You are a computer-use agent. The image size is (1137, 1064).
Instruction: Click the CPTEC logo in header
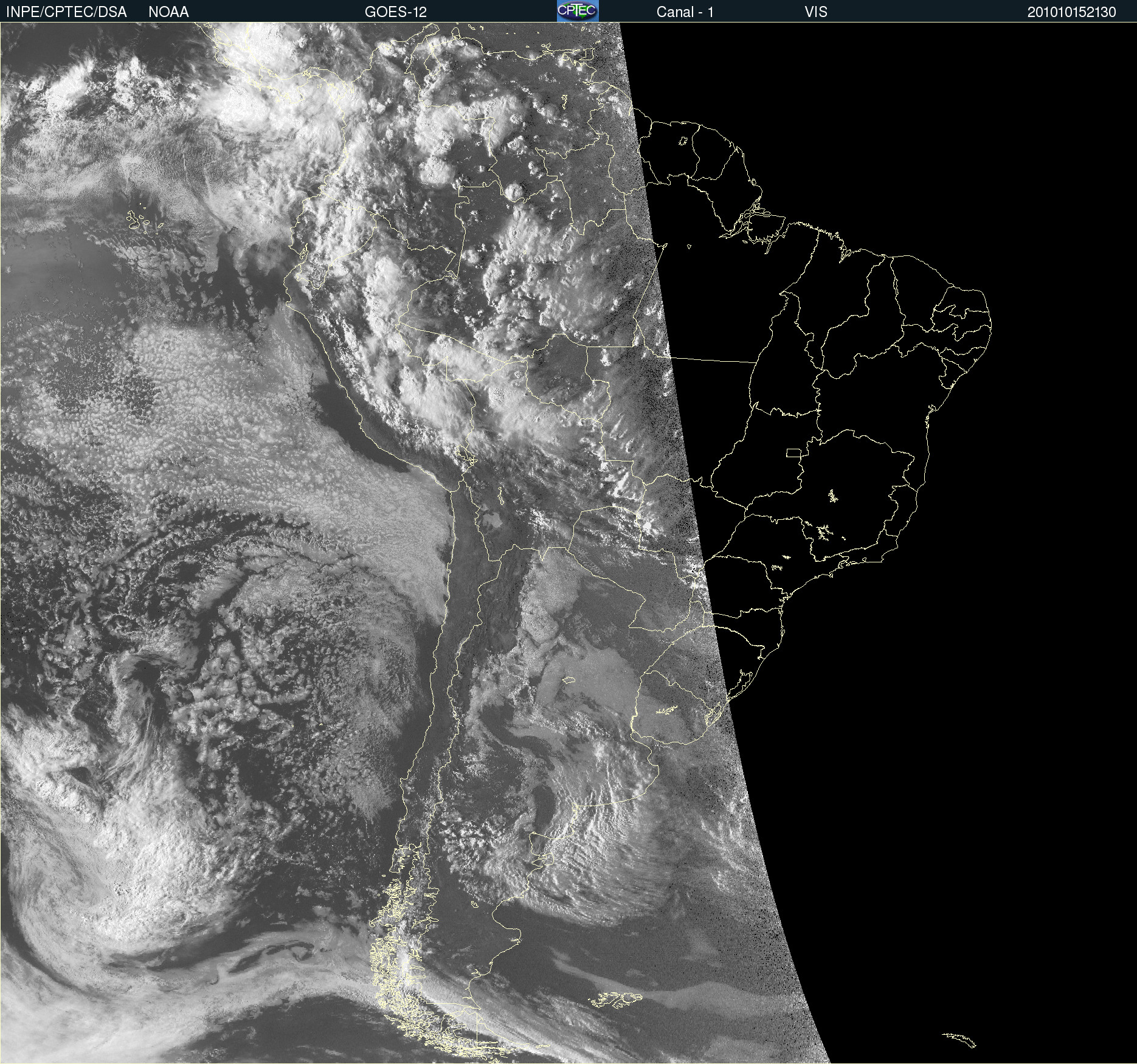578,11
